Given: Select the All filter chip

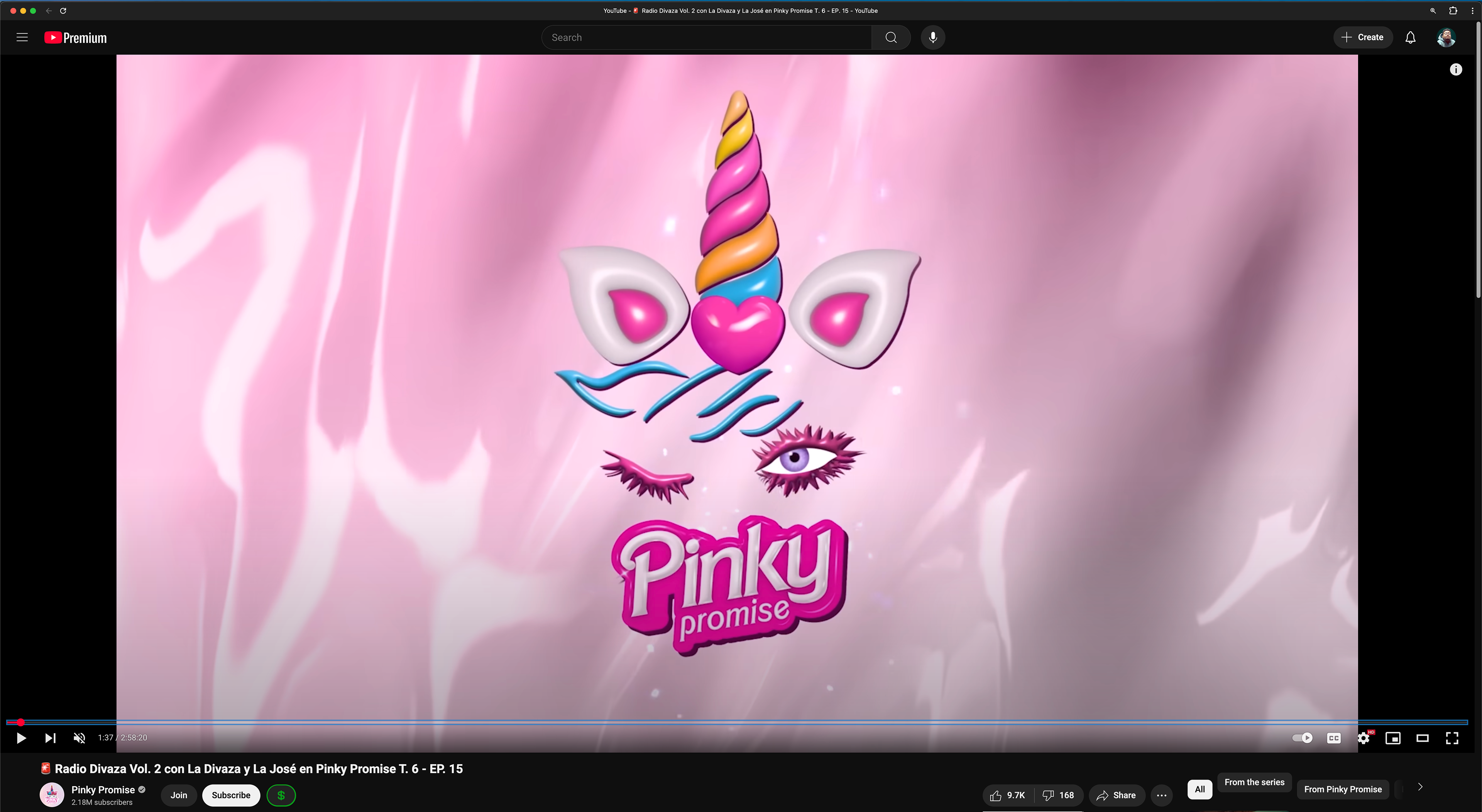Looking at the screenshot, I should [1199, 789].
